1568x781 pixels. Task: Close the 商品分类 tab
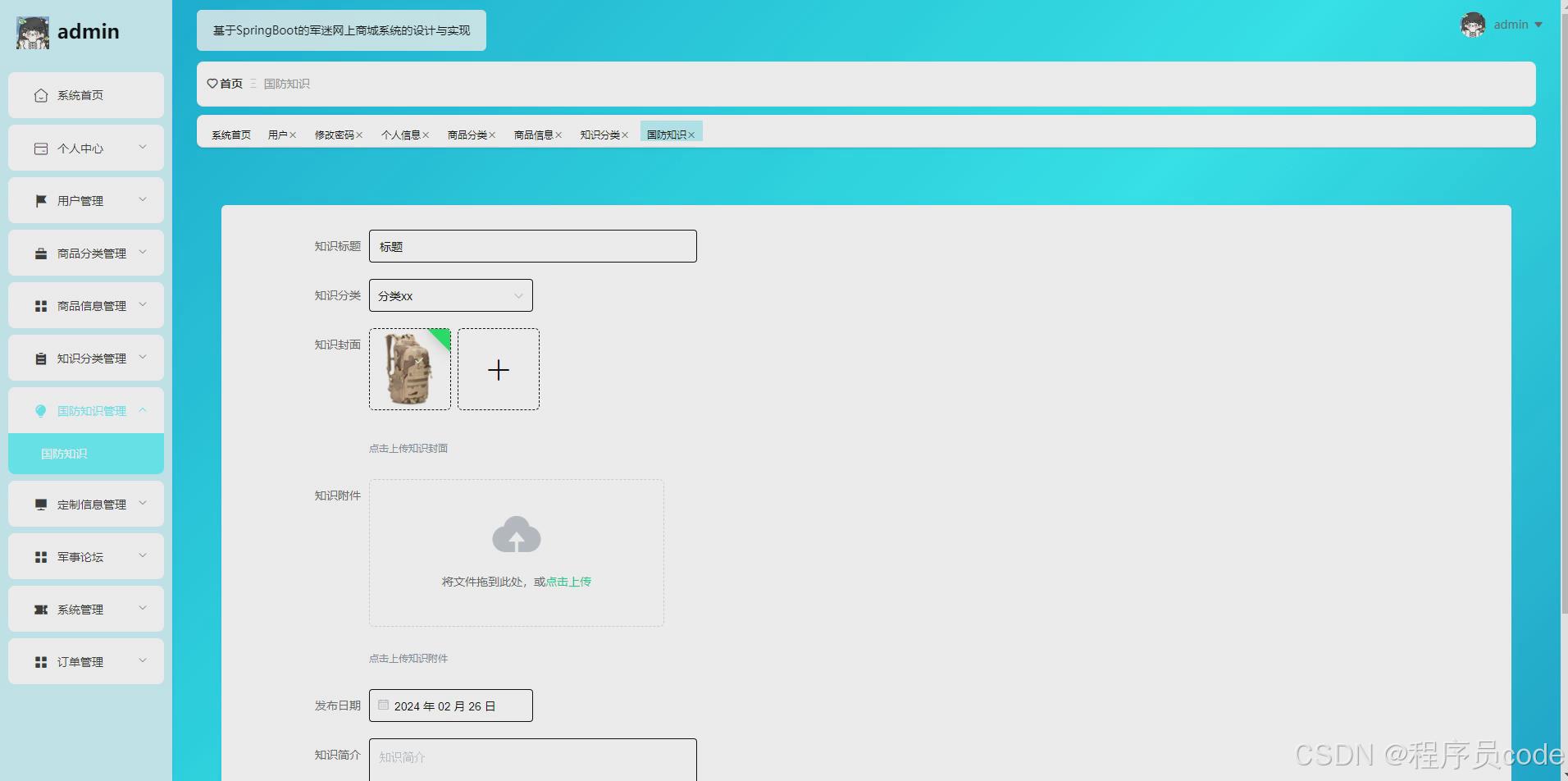[492, 135]
